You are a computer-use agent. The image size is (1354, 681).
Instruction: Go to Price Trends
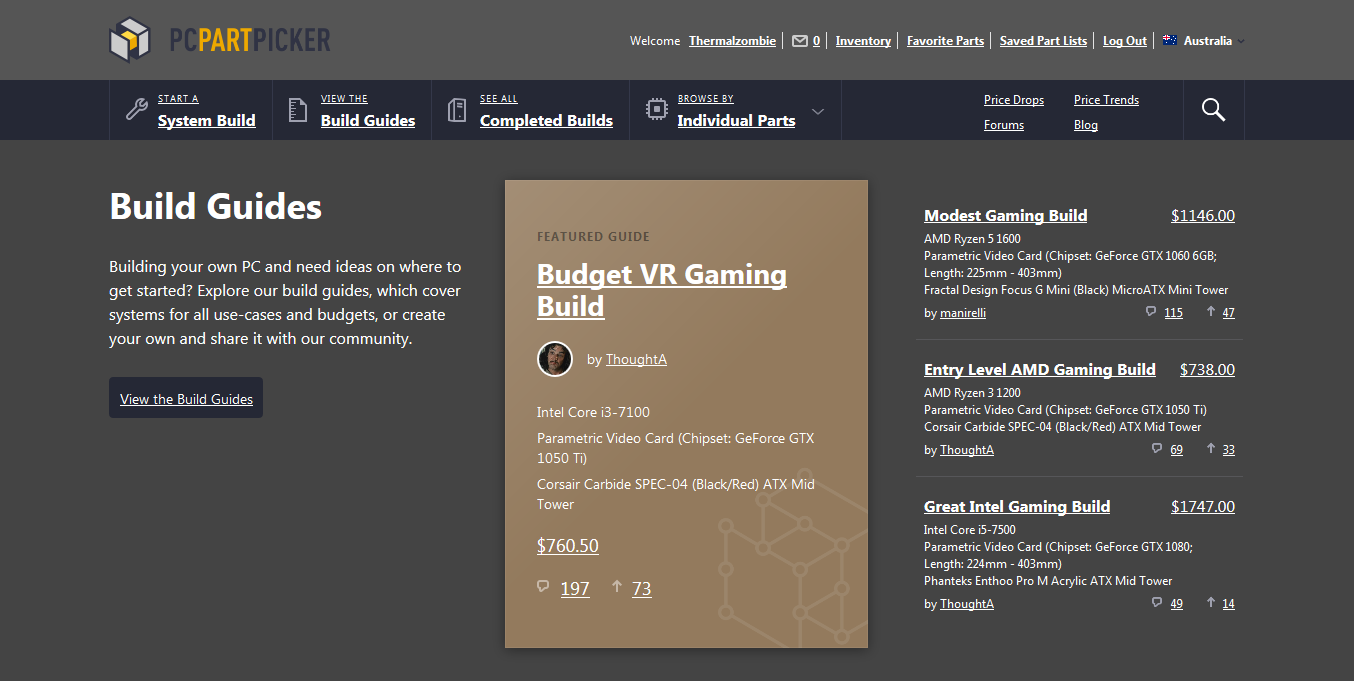(x=1106, y=100)
